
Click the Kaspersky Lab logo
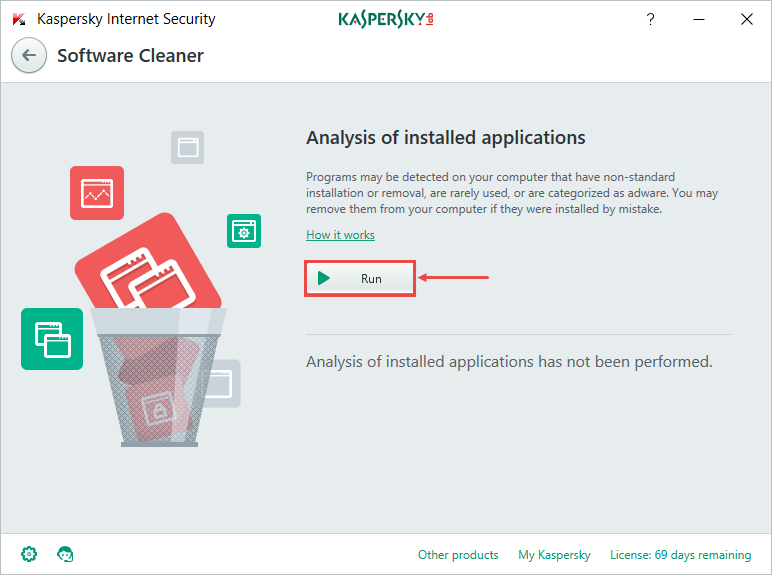[x=386, y=19]
